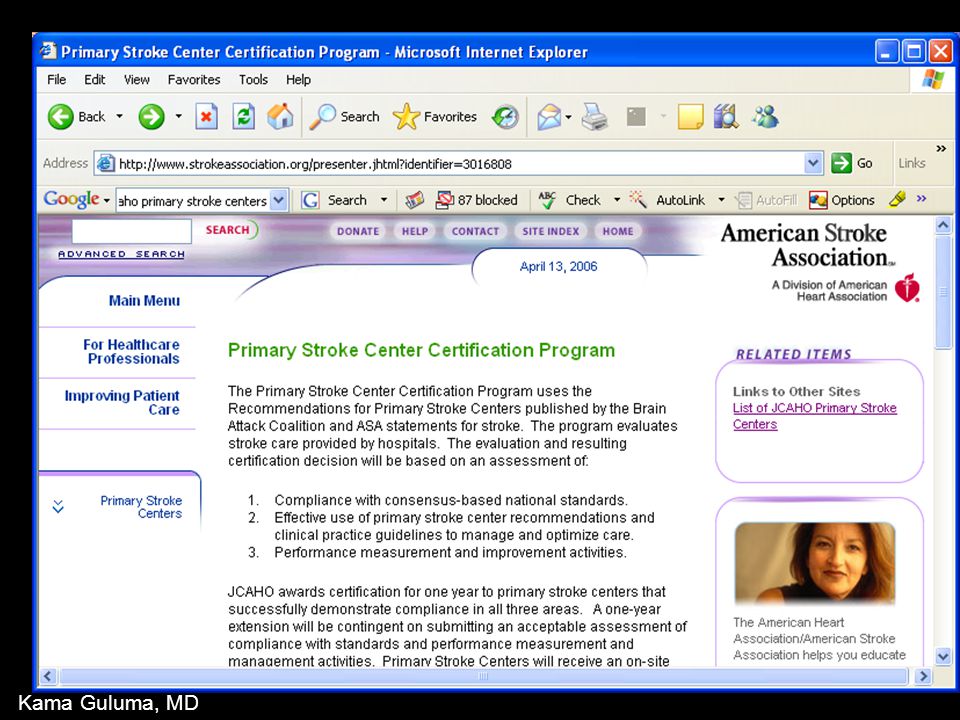Viewport: 960px width, 720px height.
Task: Open the Research books icon
Action: 726,116
